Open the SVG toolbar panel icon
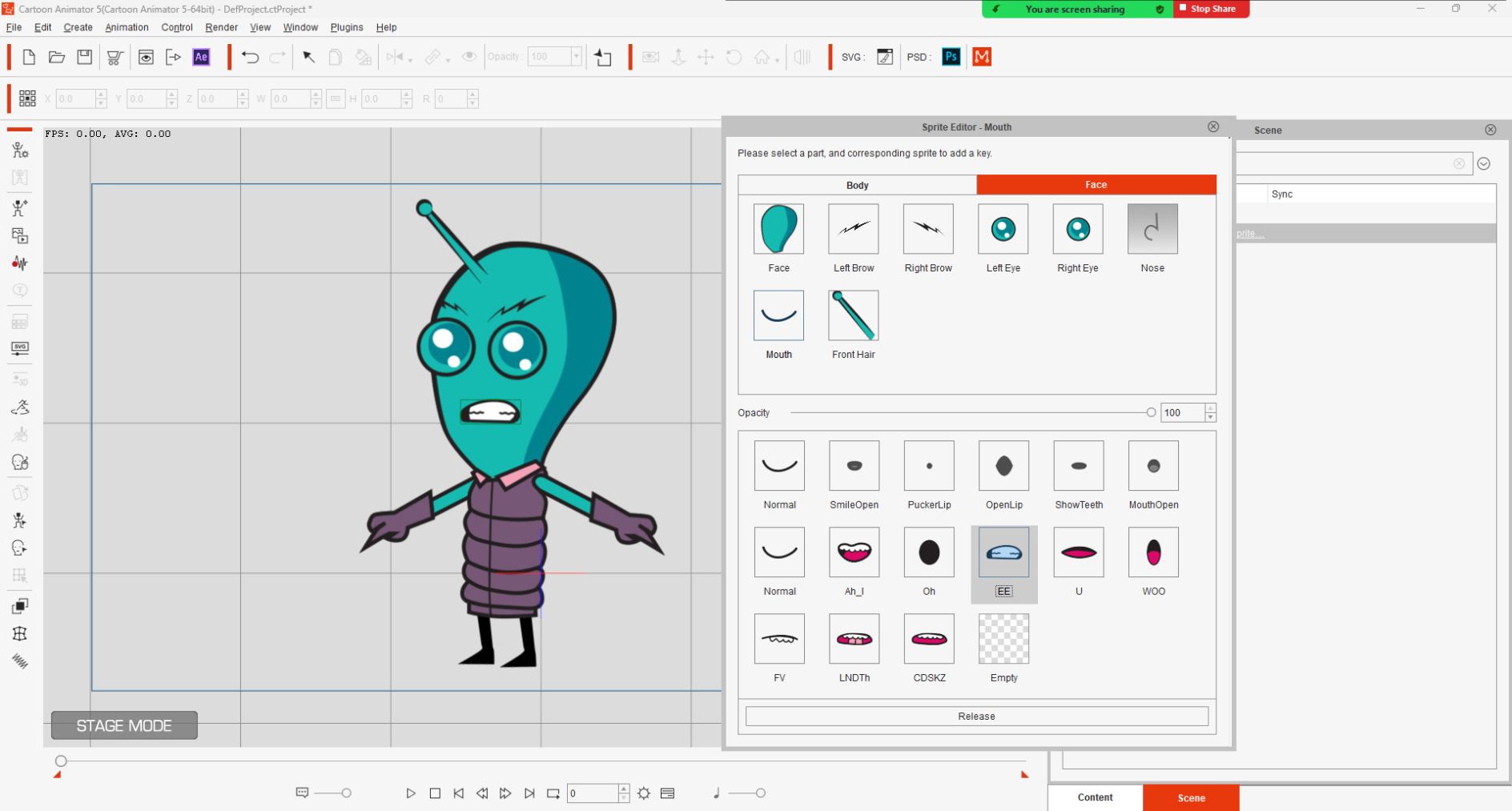Viewport: 1512px width, 811px height. 19,347
